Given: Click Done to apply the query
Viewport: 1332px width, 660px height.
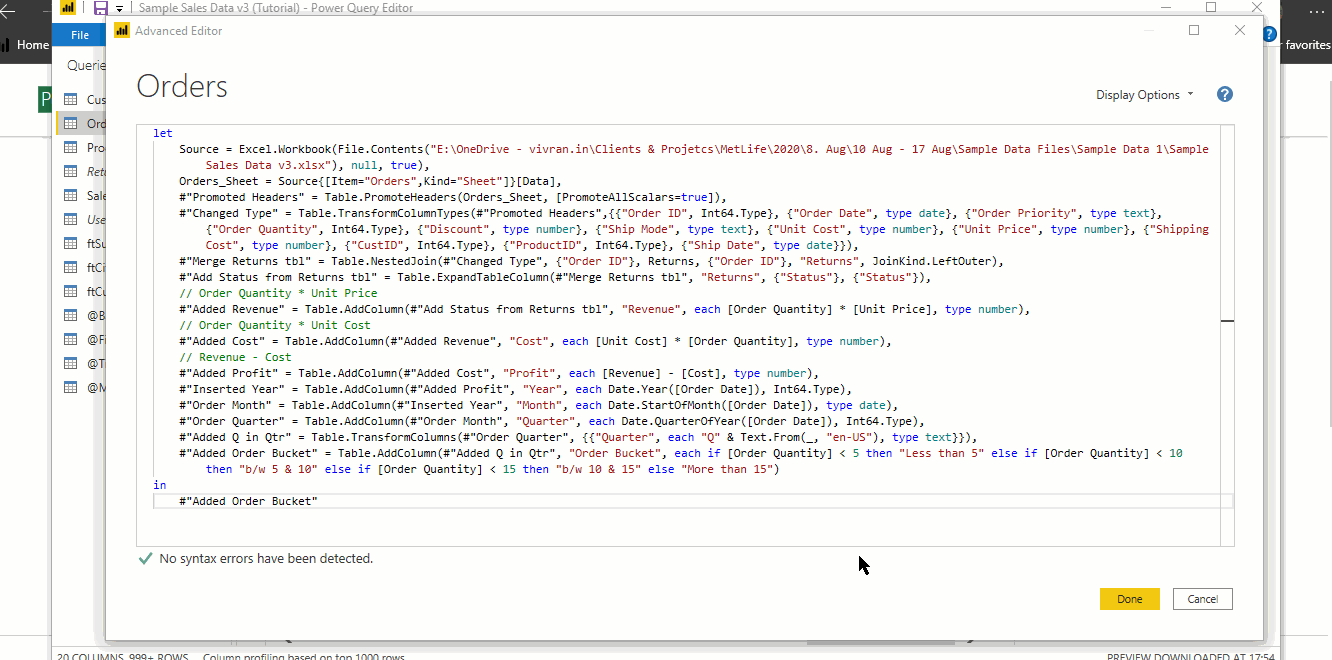Looking at the screenshot, I should [1130, 599].
